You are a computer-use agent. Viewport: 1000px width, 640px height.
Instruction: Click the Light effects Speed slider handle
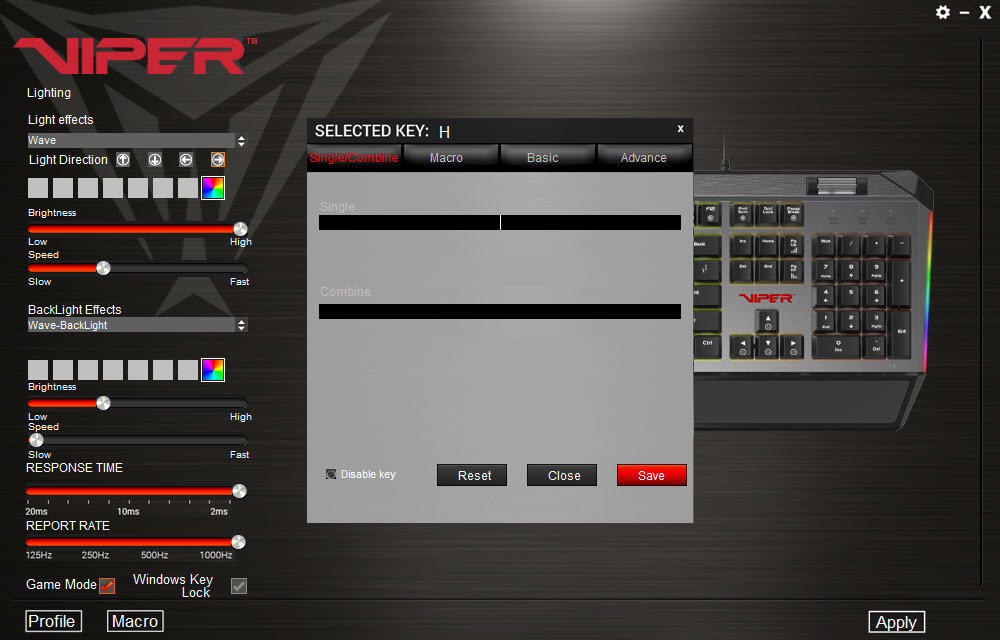click(103, 268)
